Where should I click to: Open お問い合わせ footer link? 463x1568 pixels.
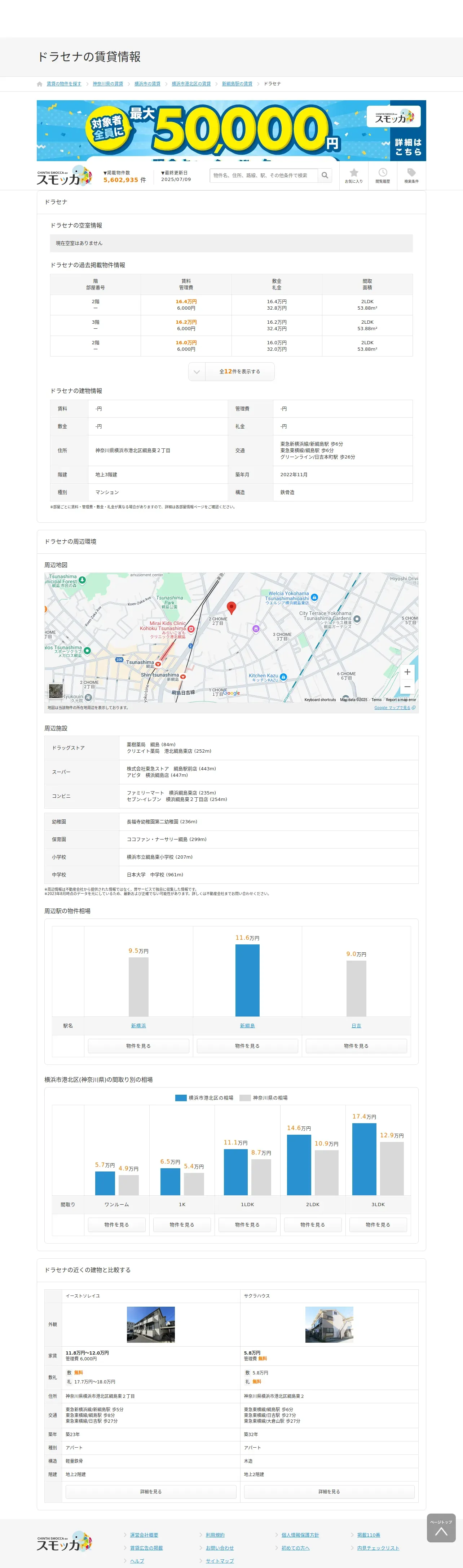pyautogui.click(x=219, y=1548)
